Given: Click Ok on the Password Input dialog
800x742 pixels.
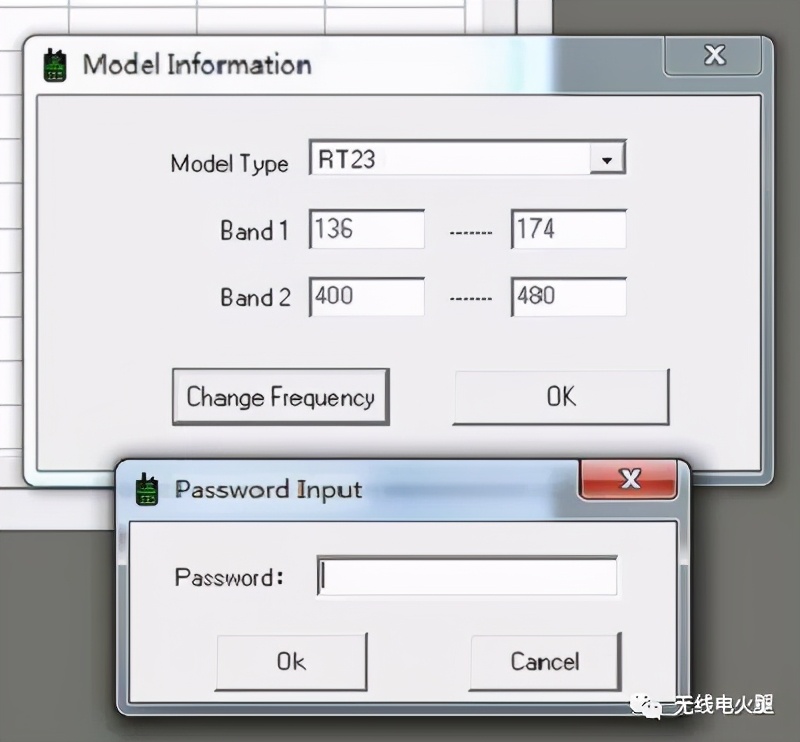Looking at the screenshot, I should [291, 661].
